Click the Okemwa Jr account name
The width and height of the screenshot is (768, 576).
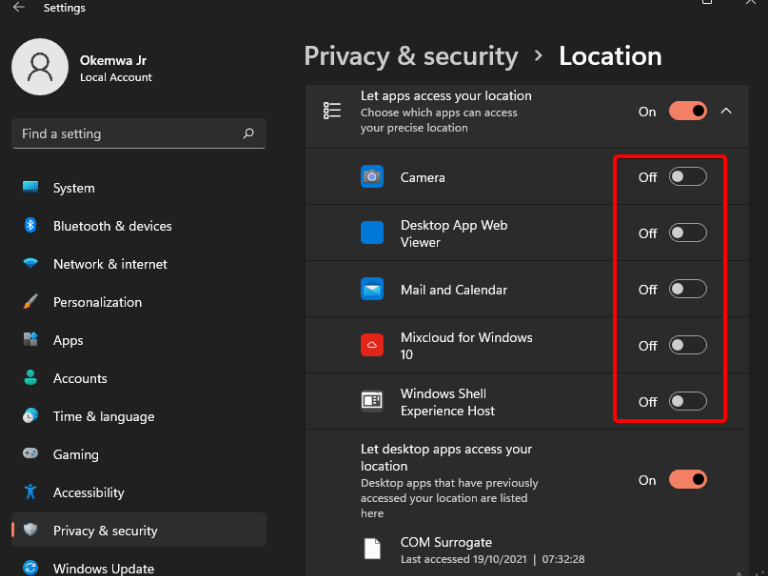click(x=113, y=60)
